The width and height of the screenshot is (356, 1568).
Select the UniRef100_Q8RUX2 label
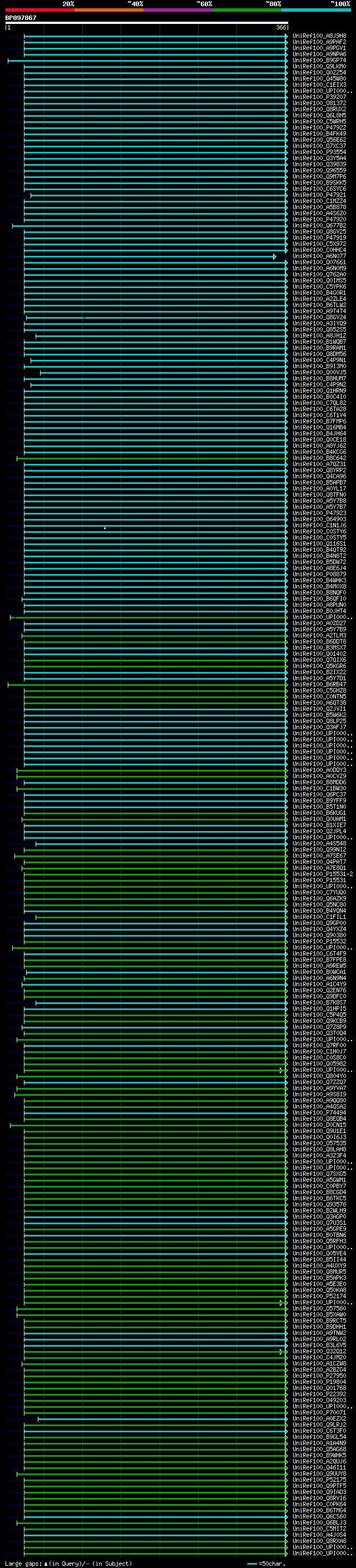tap(319, 109)
